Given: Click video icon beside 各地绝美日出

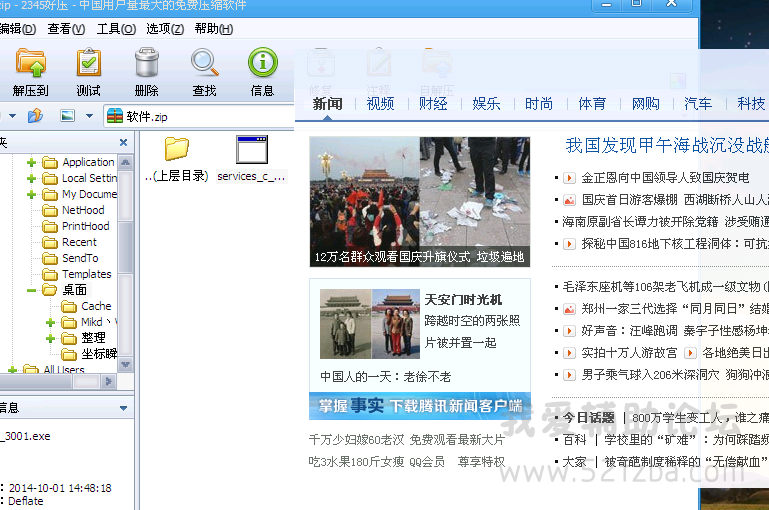Looking at the screenshot, I should tap(690, 353).
